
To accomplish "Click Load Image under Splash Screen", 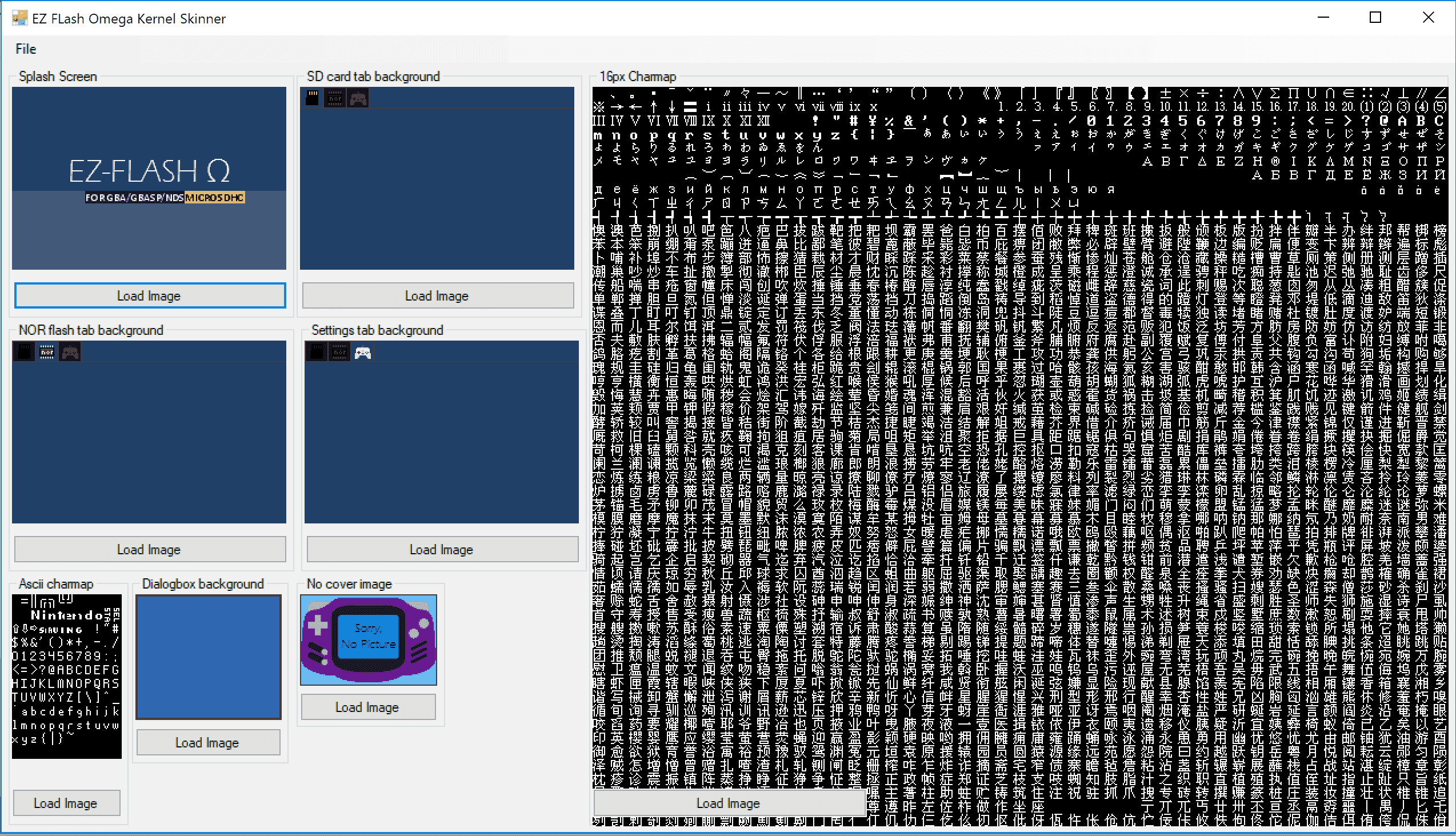I will pos(149,295).
